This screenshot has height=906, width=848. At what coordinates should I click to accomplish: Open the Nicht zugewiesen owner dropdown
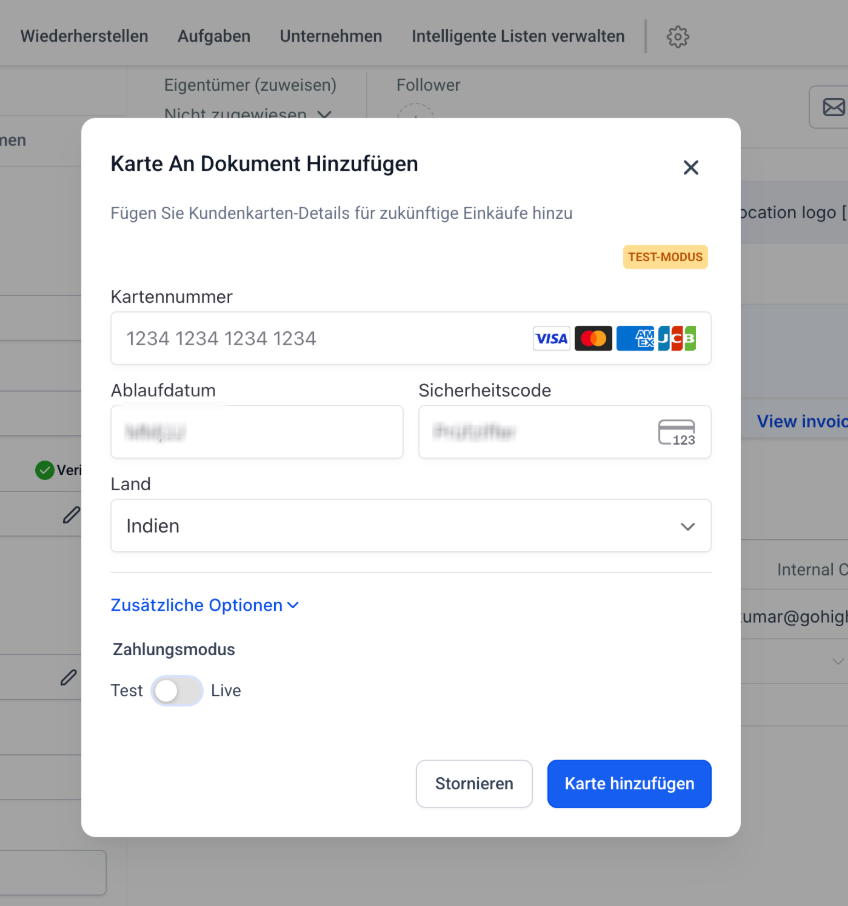point(247,113)
